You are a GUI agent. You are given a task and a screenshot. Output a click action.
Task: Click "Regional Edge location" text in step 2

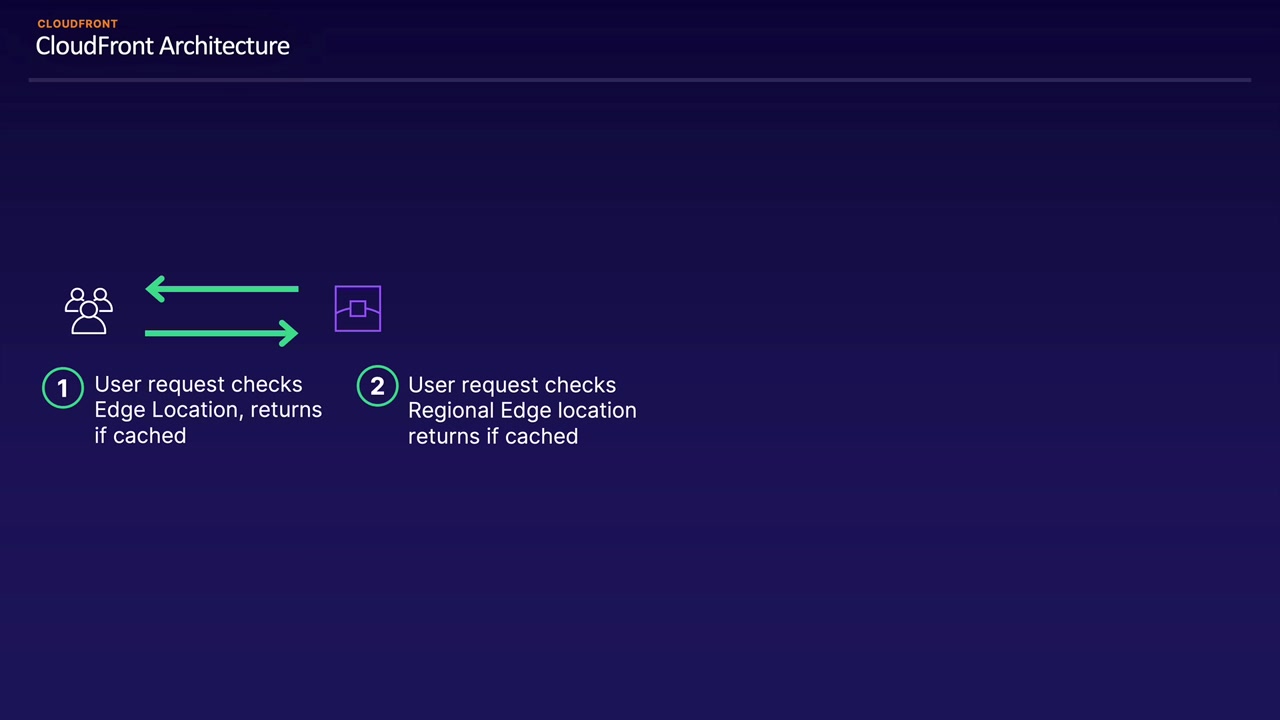522,410
